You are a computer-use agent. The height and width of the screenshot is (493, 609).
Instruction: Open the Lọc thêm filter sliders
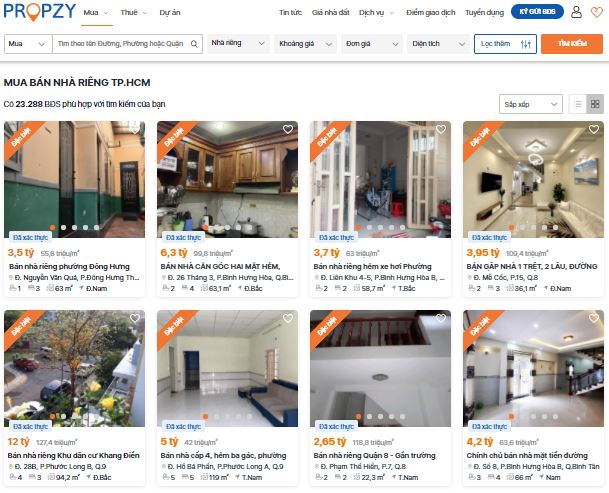pyautogui.click(x=505, y=44)
